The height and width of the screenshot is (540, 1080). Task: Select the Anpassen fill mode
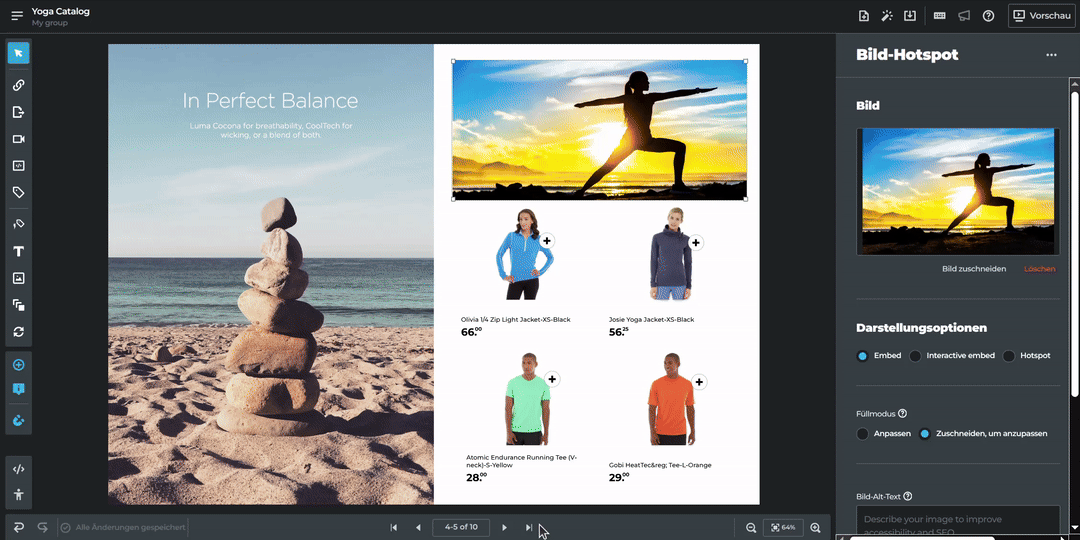[x=863, y=434]
